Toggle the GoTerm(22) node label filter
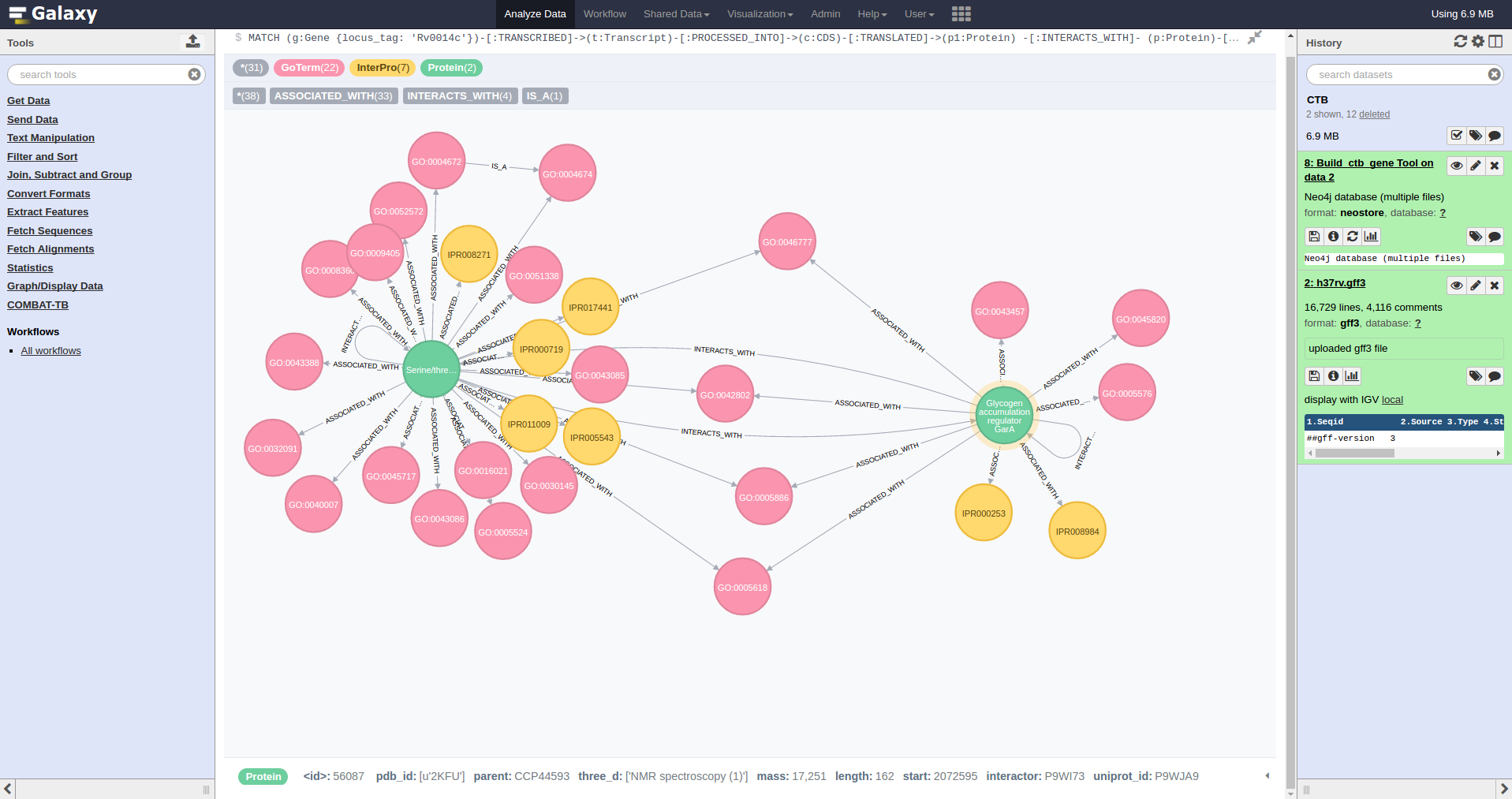 point(309,68)
